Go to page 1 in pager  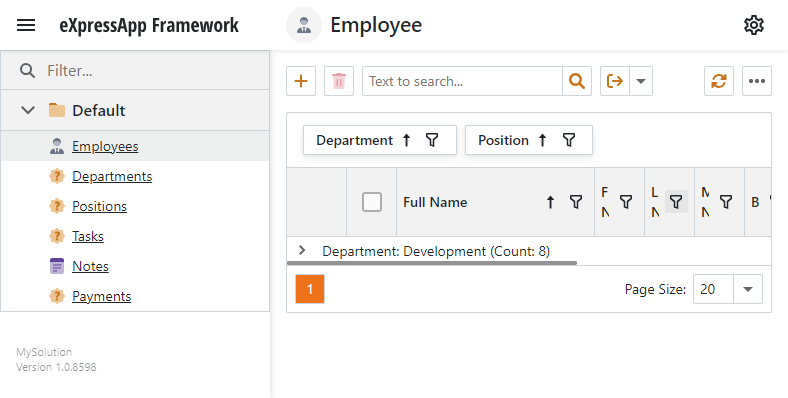pyautogui.click(x=310, y=289)
